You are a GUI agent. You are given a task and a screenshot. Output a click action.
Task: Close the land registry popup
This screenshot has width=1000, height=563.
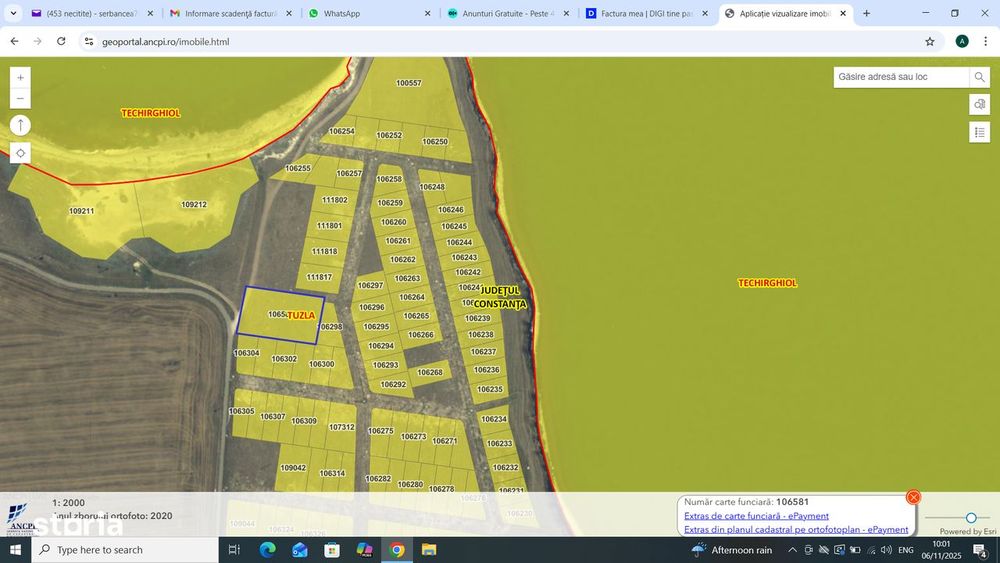pos(913,497)
